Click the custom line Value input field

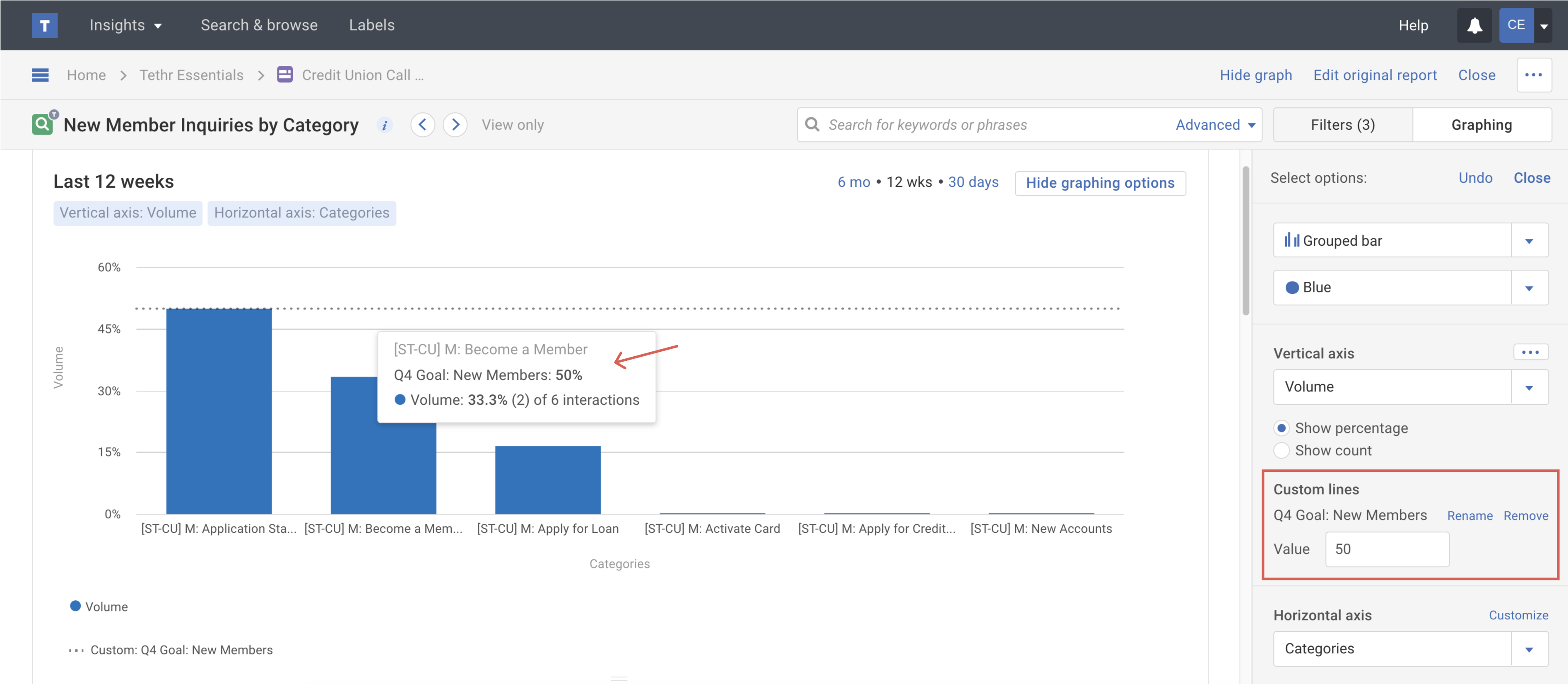[1387, 549]
